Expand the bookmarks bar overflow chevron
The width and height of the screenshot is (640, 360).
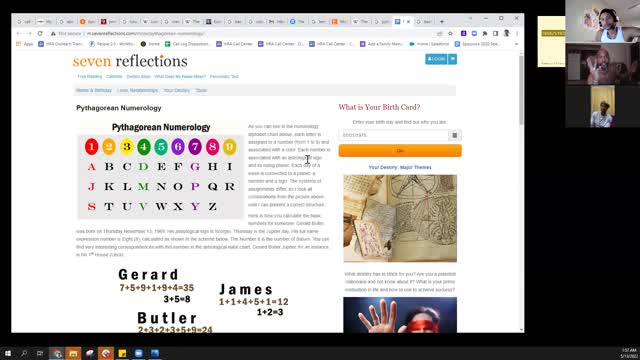(x=516, y=44)
